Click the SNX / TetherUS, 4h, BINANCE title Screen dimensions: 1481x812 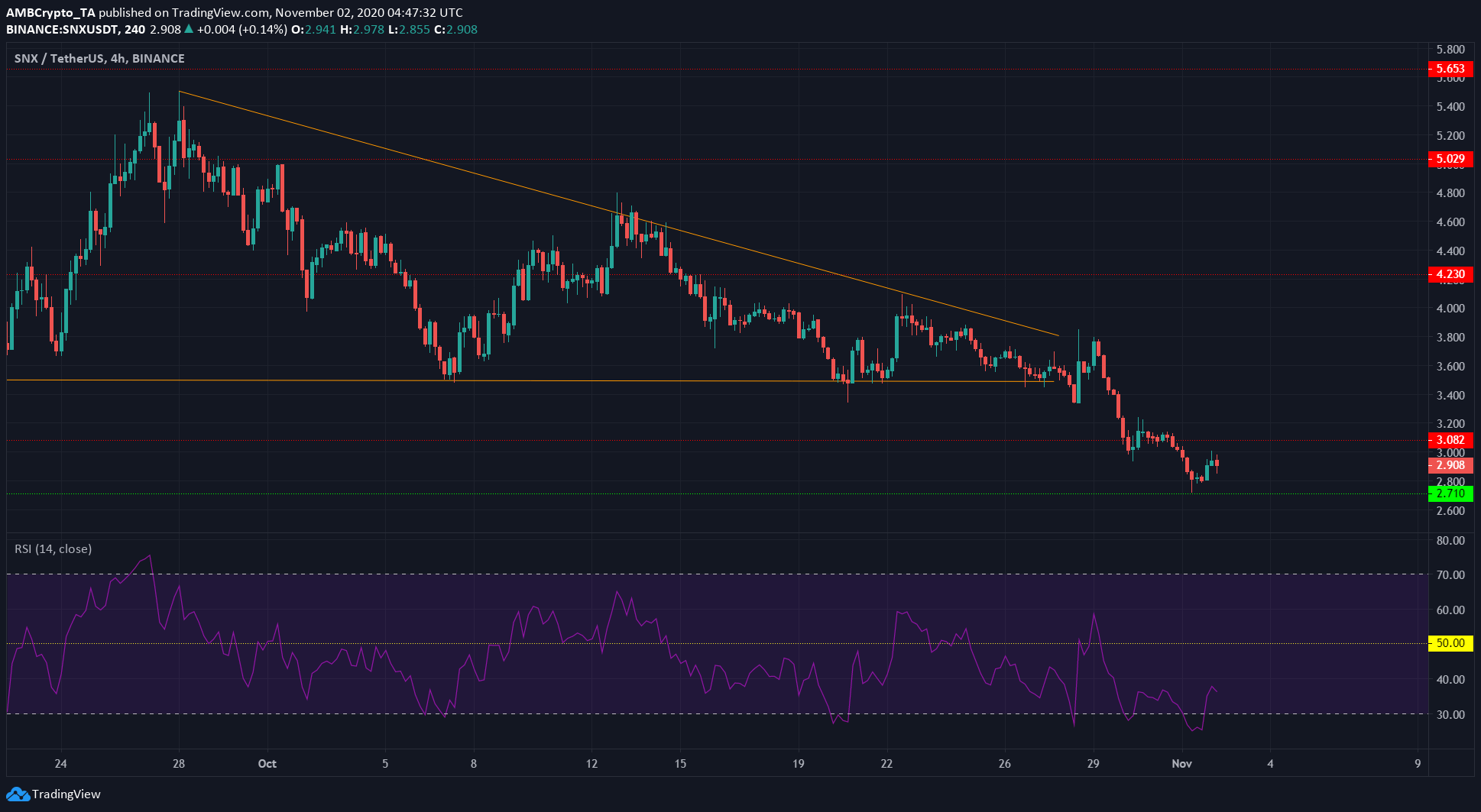[x=99, y=58]
